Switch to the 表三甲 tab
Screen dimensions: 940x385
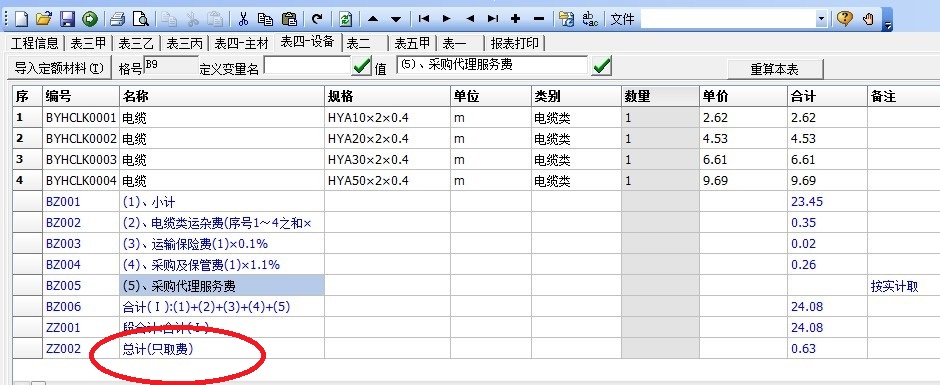pyautogui.click(x=88, y=43)
